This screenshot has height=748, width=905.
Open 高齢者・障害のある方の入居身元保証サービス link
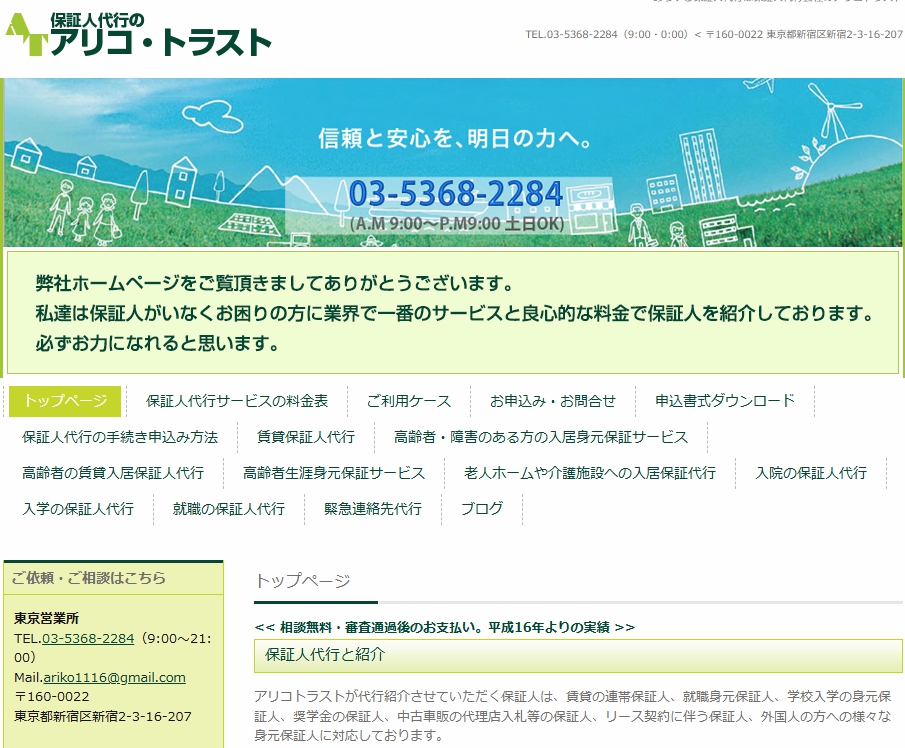[541, 437]
